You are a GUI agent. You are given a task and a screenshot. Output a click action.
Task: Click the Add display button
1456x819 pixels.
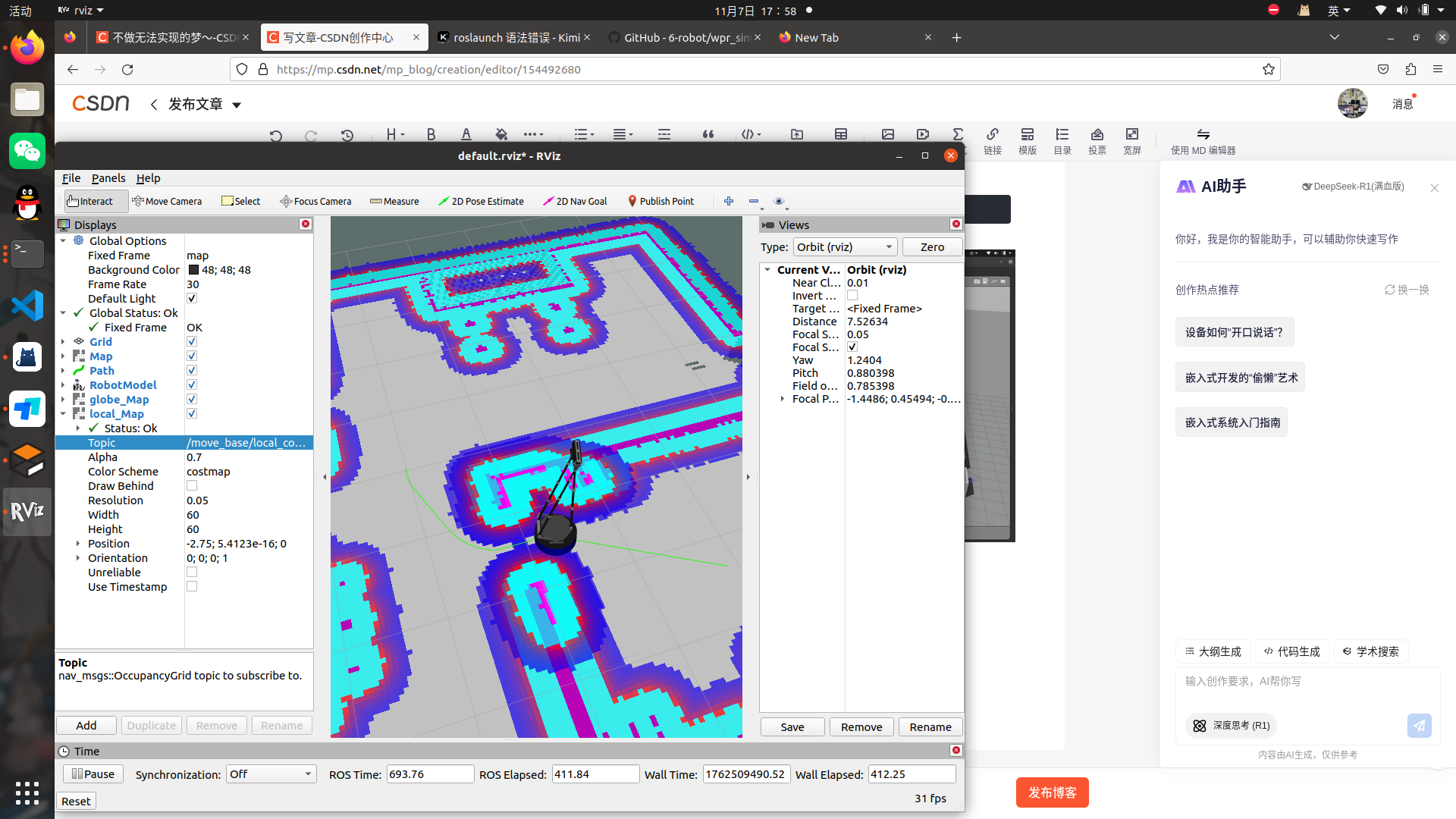tap(86, 726)
